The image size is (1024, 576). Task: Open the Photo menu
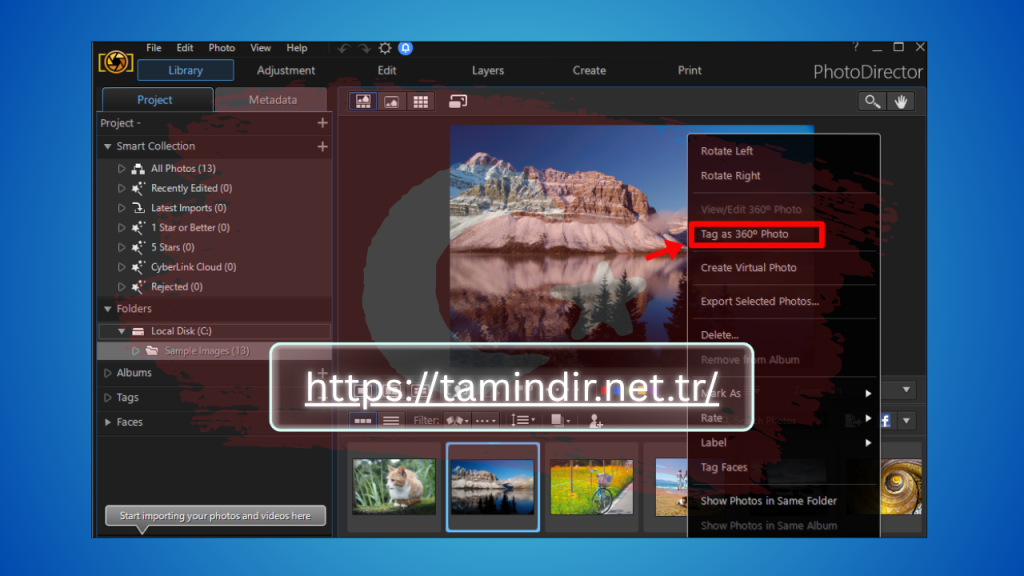[221, 48]
